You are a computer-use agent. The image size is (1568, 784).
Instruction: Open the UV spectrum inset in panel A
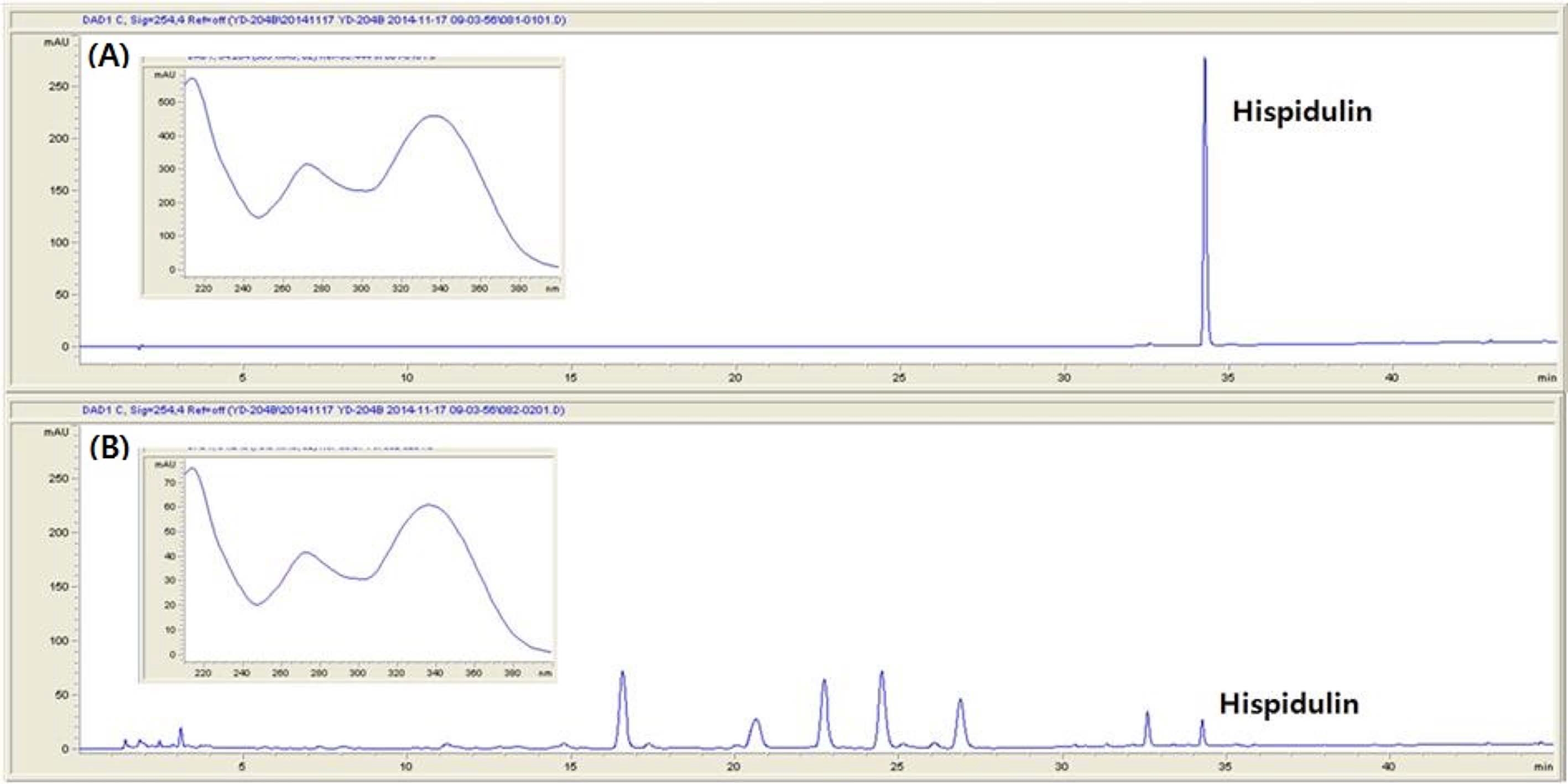(x=353, y=176)
